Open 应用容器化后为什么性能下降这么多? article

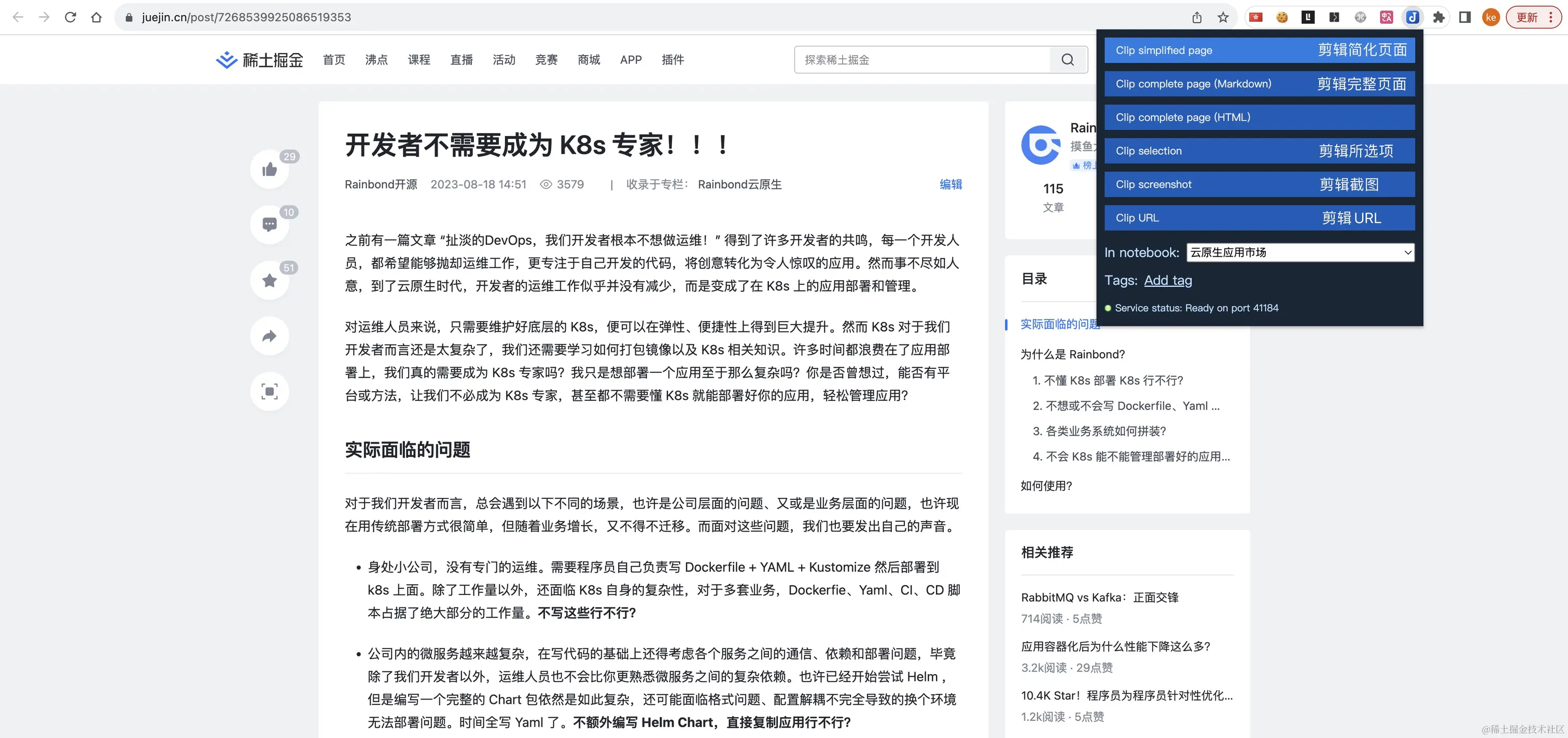click(x=1116, y=647)
